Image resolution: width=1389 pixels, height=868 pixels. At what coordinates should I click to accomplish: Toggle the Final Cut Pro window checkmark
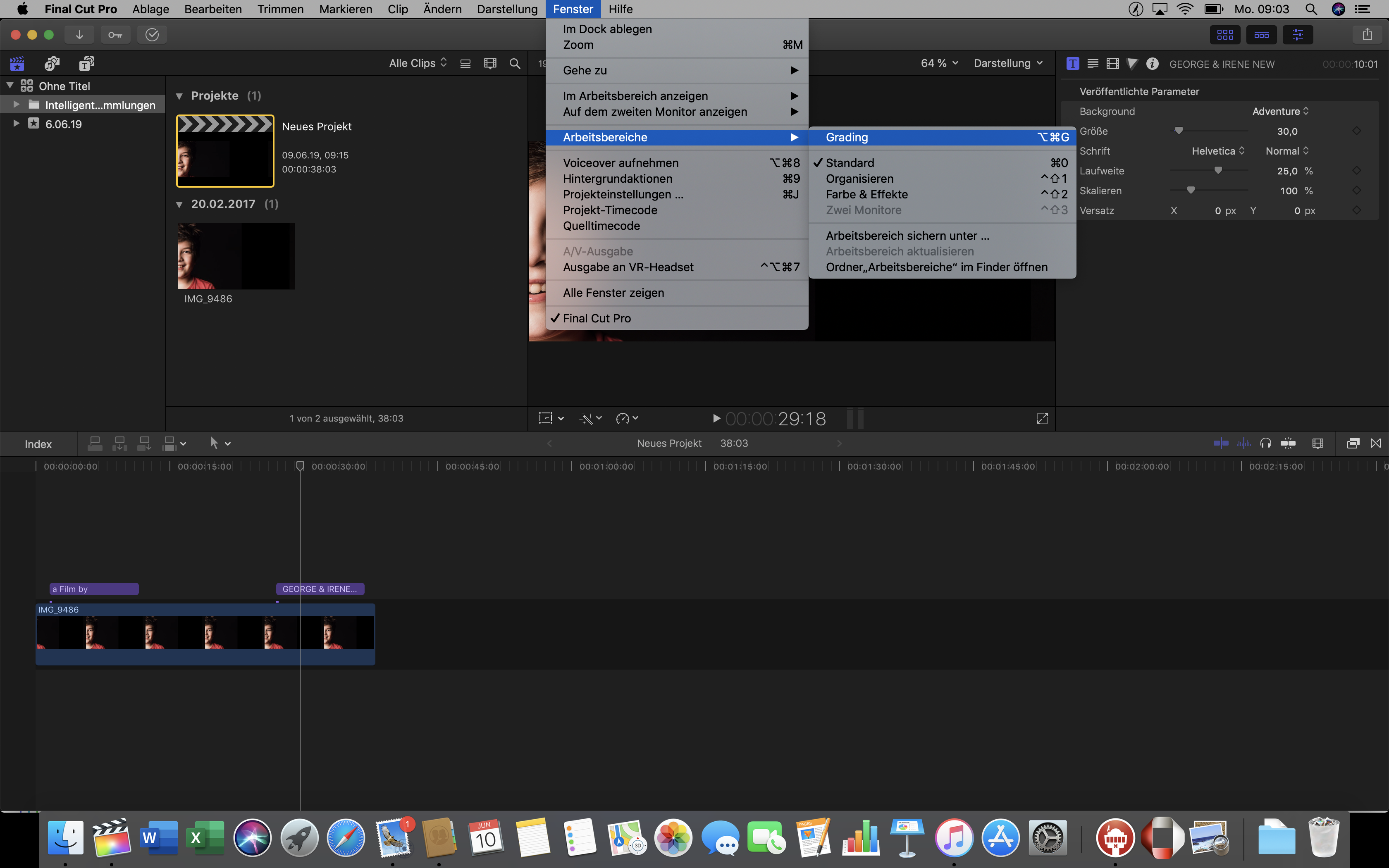tap(597, 318)
